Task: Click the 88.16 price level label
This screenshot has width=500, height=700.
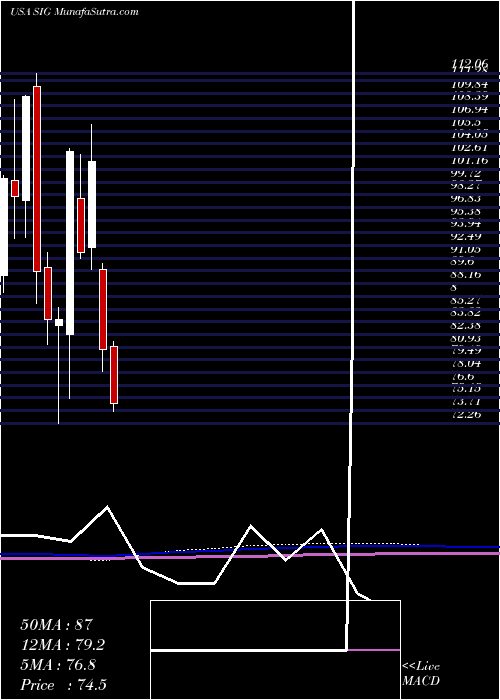Action: click(468, 274)
